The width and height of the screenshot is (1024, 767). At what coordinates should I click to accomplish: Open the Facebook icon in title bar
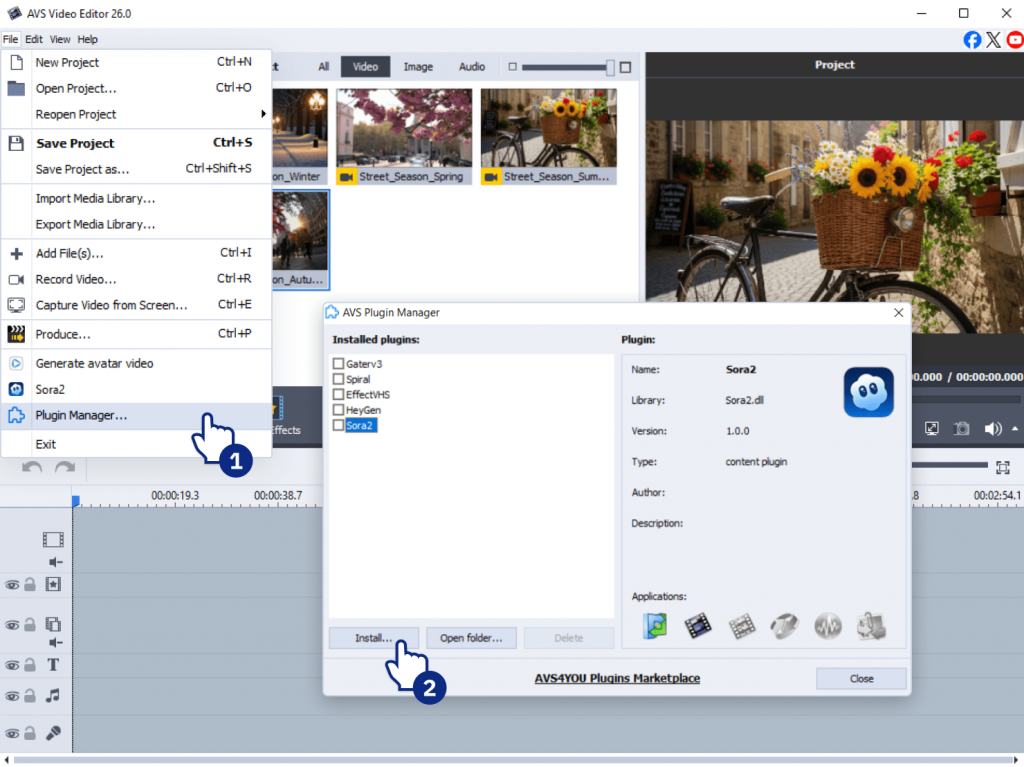pos(972,40)
